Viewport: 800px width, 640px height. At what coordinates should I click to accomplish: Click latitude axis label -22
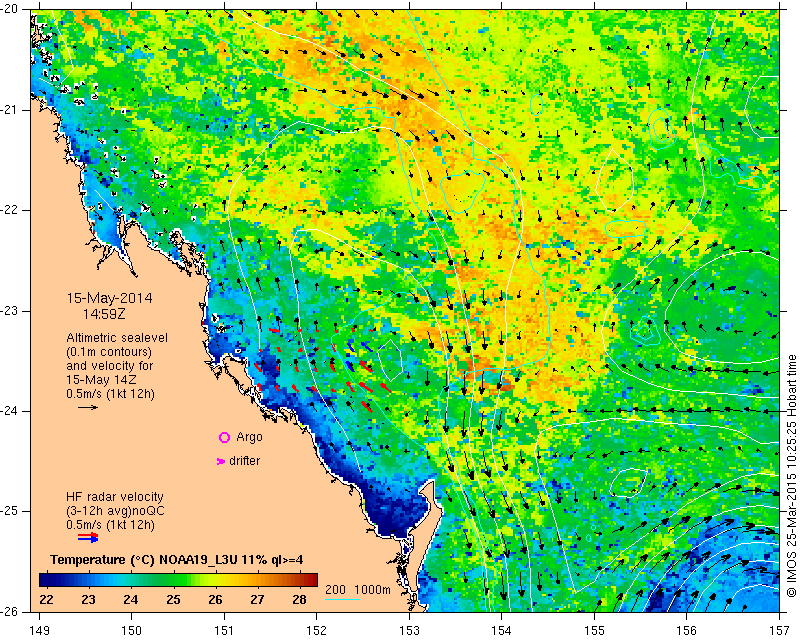click(10, 210)
